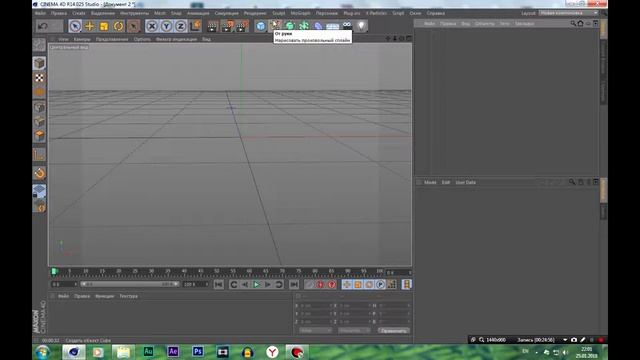640x360 pixels.
Task: Open the MoGraph menu
Action: pyautogui.click(x=300, y=13)
